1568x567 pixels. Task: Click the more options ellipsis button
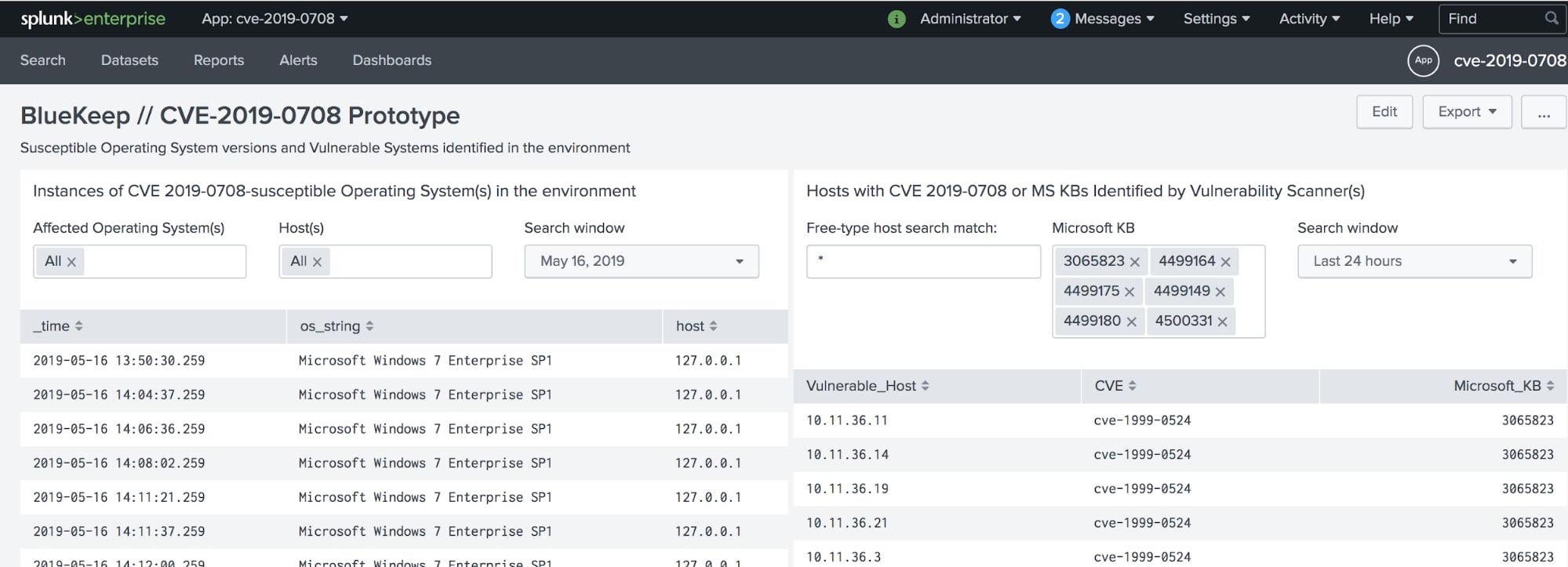click(x=1544, y=112)
